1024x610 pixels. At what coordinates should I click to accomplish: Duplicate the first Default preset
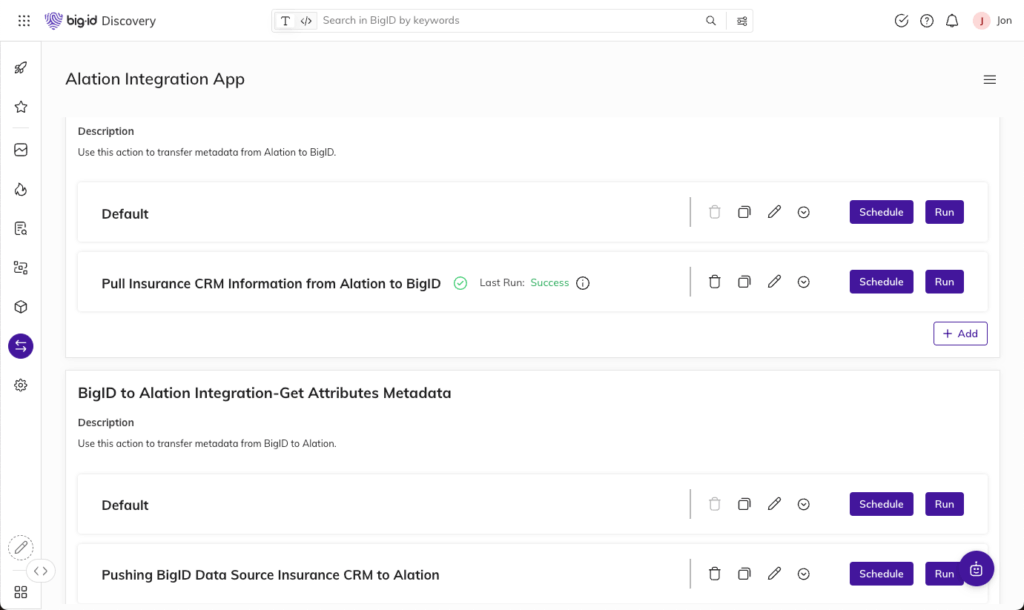(744, 212)
